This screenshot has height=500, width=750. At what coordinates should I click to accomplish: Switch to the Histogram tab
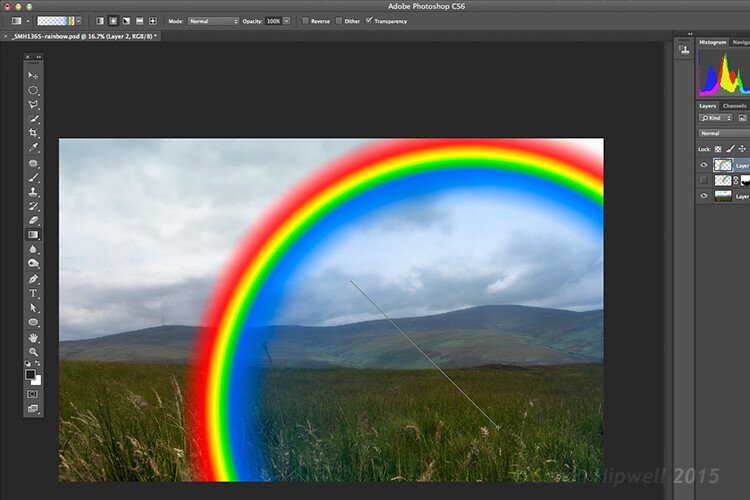(712, 42)
